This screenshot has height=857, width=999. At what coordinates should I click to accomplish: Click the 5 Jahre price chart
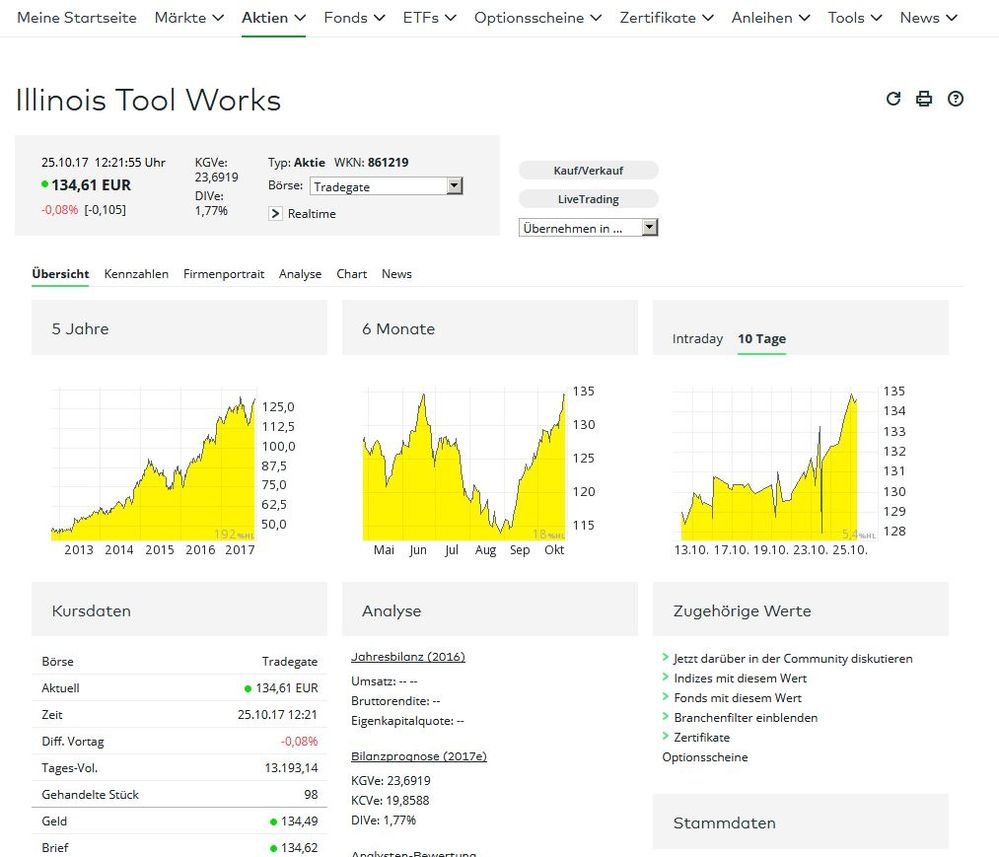click(153, 465)
